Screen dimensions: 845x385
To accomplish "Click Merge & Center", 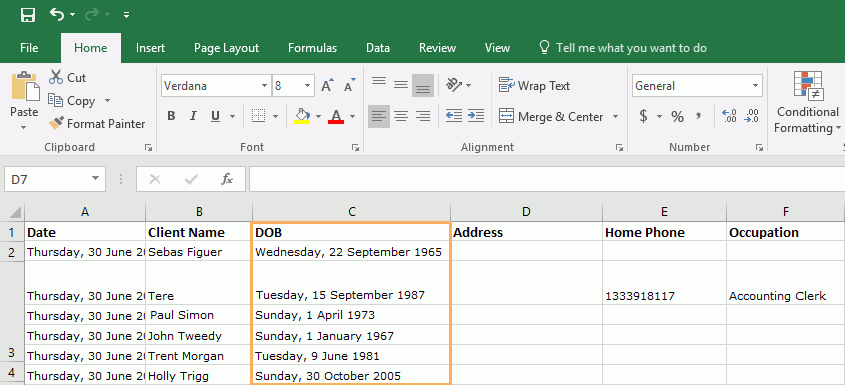I will click(x=552, y=116).
